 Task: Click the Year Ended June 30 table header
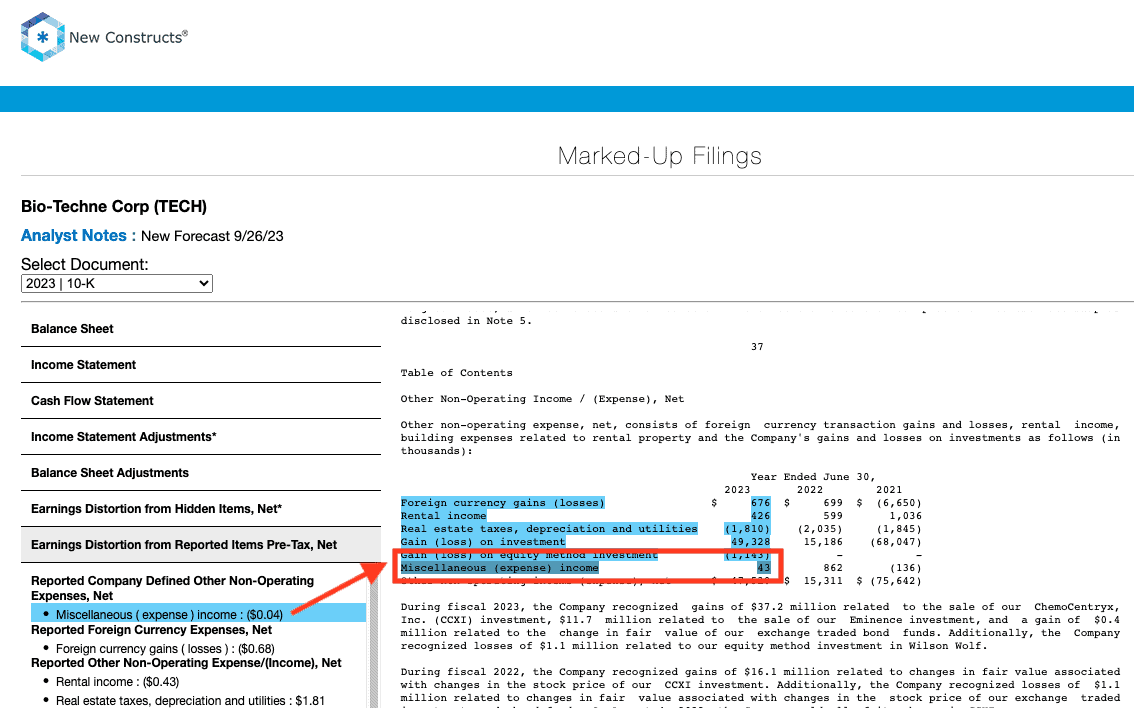(813, 477)
